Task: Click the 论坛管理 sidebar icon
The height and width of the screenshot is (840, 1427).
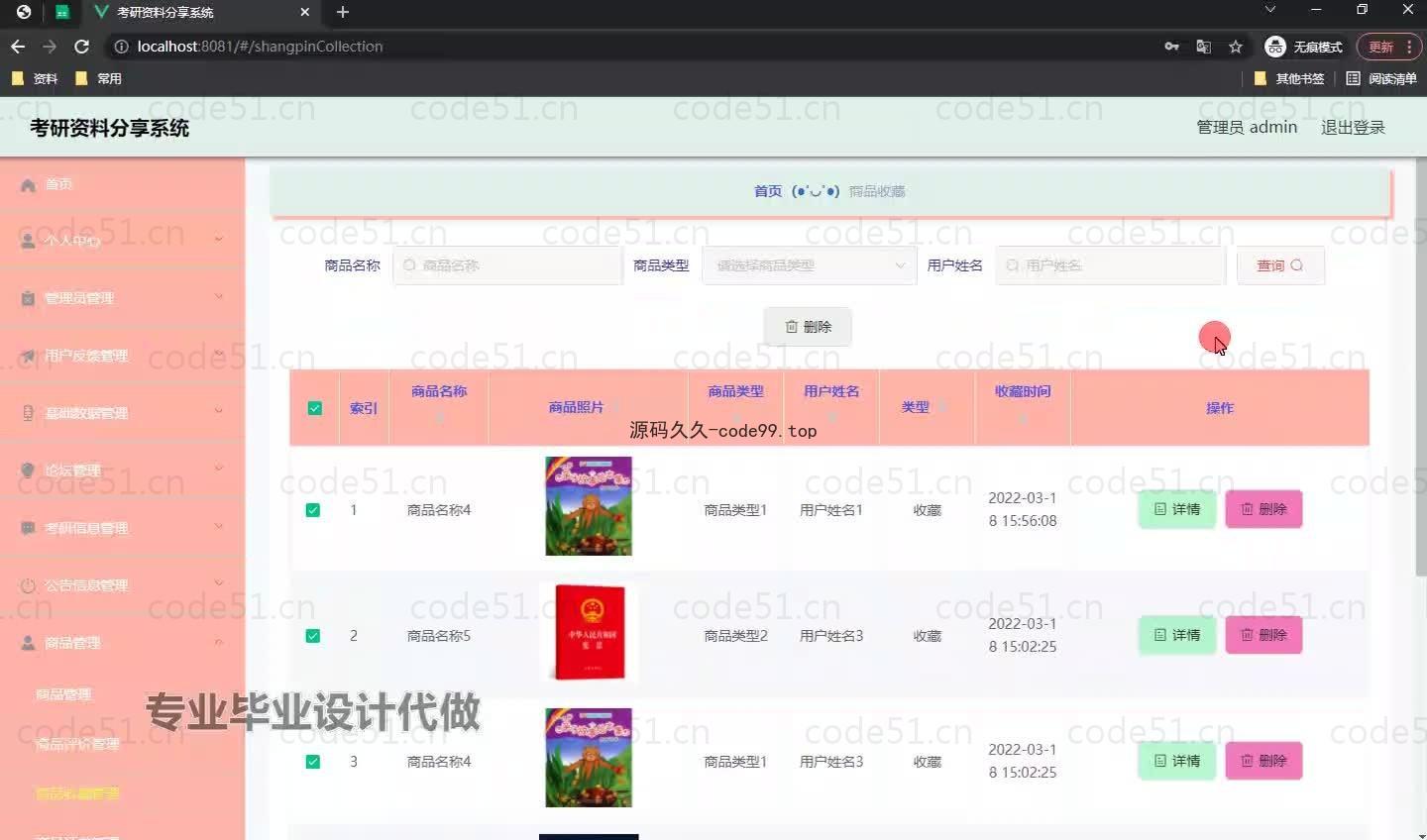Action: 28,471
